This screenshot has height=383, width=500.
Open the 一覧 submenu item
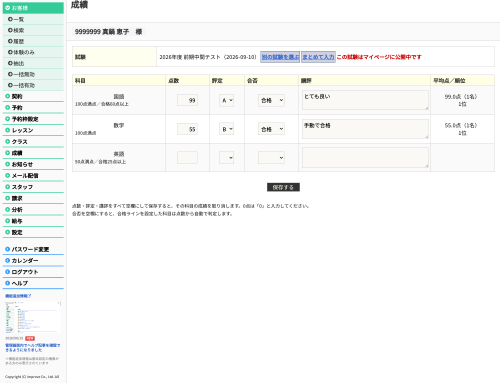click(x=33, y=19)
